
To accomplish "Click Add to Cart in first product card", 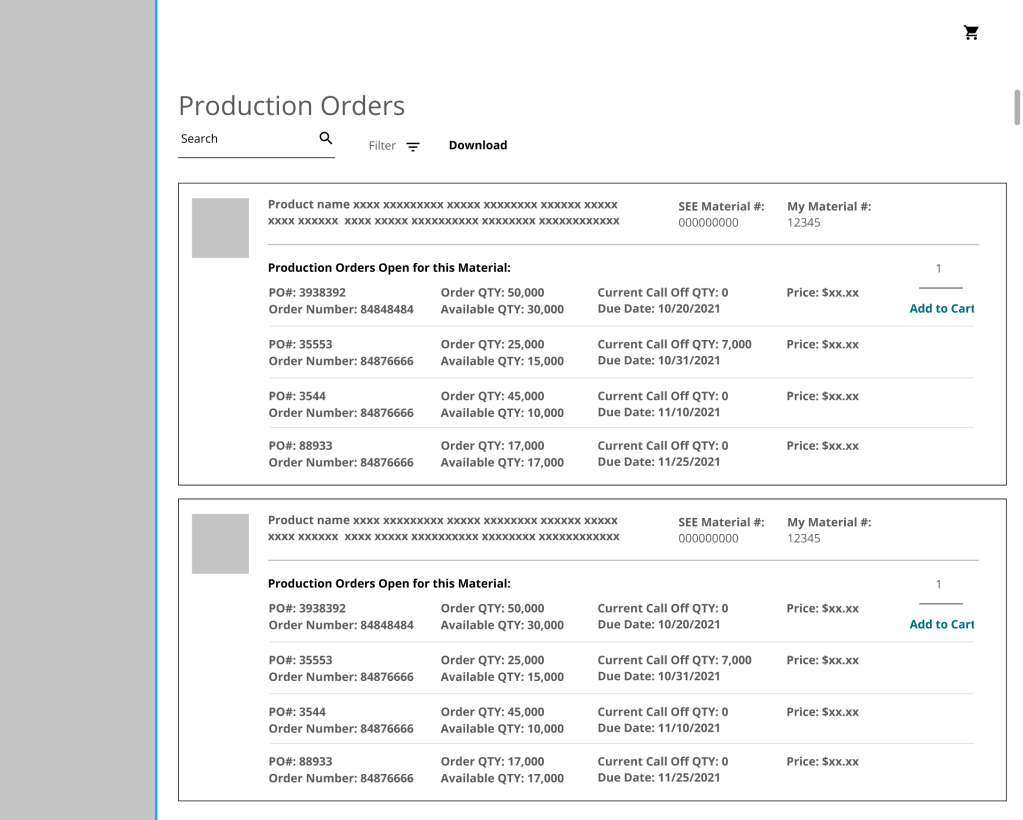I will point(941,309).
